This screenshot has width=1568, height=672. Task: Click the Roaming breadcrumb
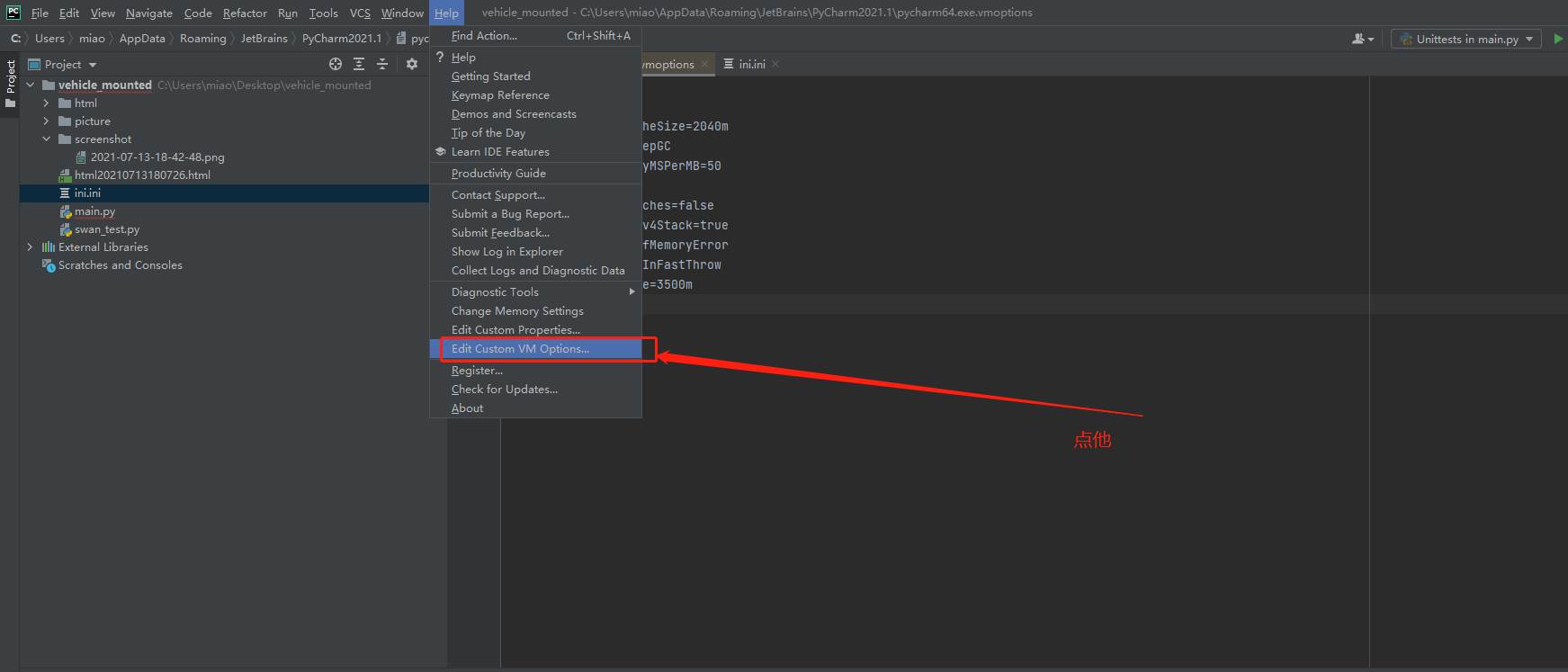point(203,39)
